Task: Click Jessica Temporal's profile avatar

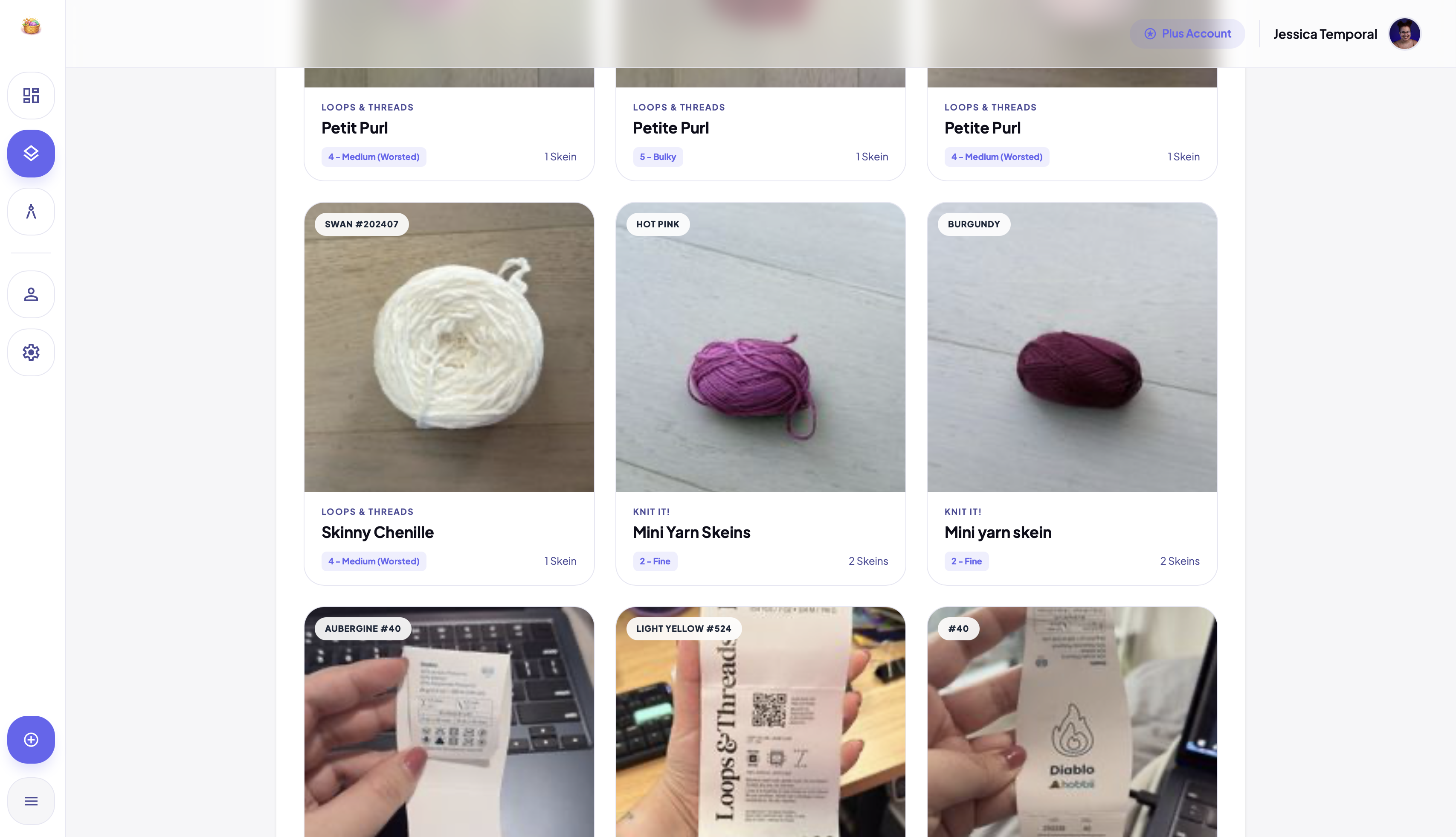Action: (1404, 33)
